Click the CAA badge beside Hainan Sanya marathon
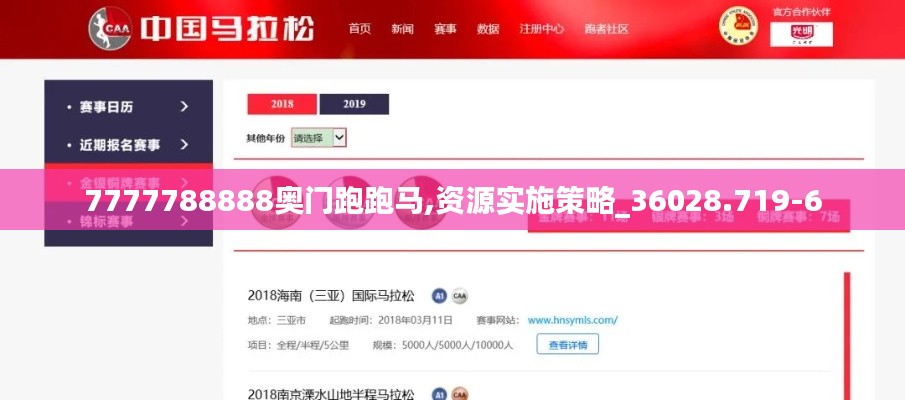This screenshot has width=905, height=400. pos(459,297)
